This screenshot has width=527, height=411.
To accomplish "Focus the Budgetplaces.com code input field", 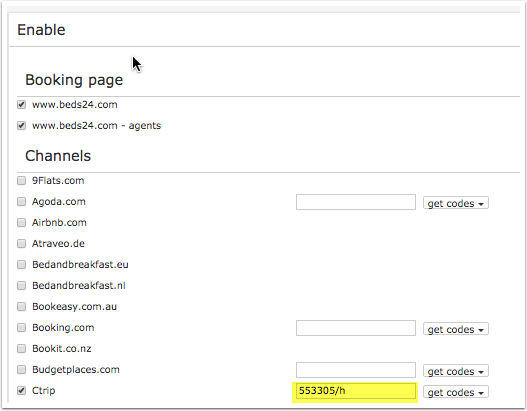I will tap(356, 370).
